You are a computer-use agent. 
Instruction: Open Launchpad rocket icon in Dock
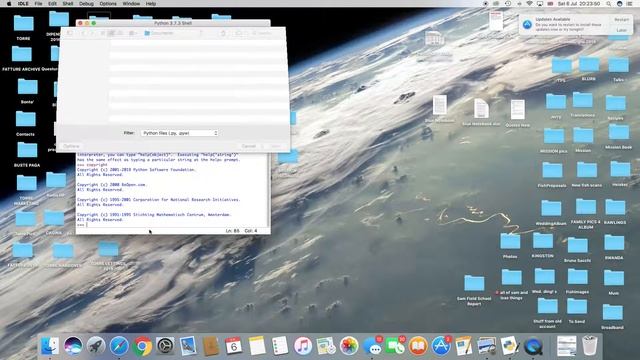(x=96, y=346)
